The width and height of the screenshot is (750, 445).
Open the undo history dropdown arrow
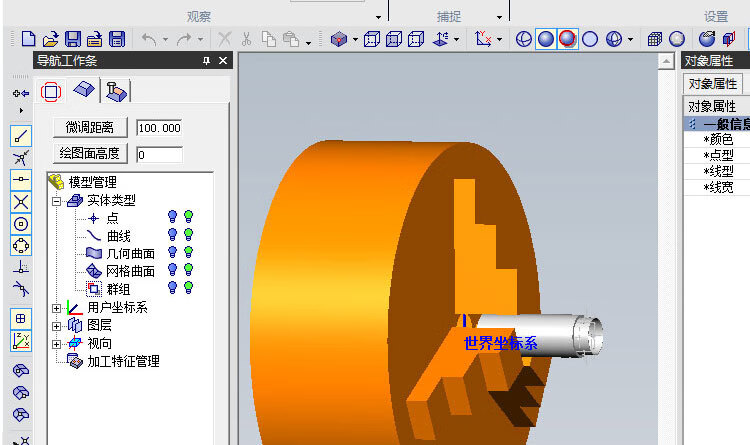coord(165,39)
